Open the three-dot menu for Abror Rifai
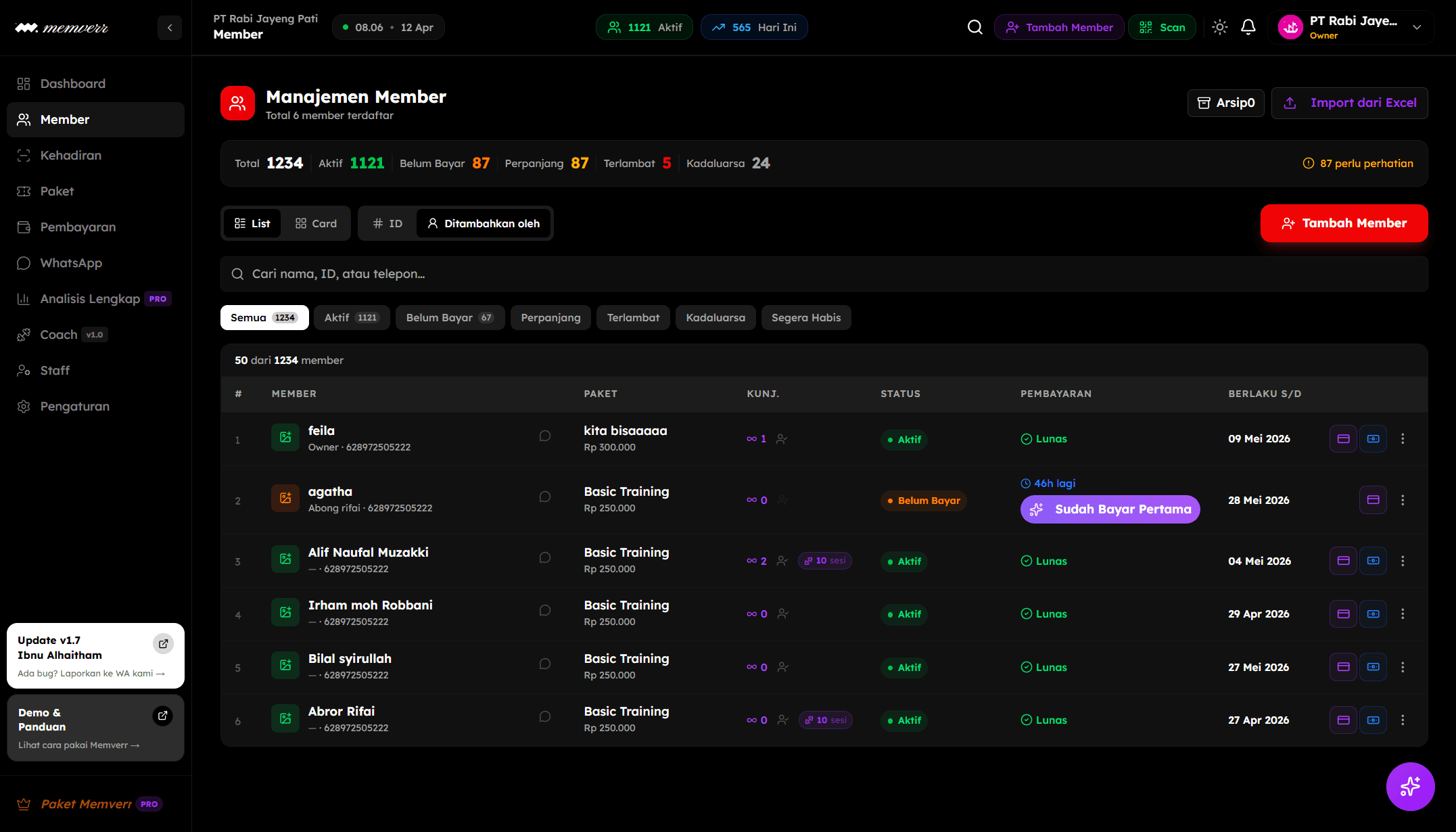Screen dimensions: 1456x832 click(1403, 720)
